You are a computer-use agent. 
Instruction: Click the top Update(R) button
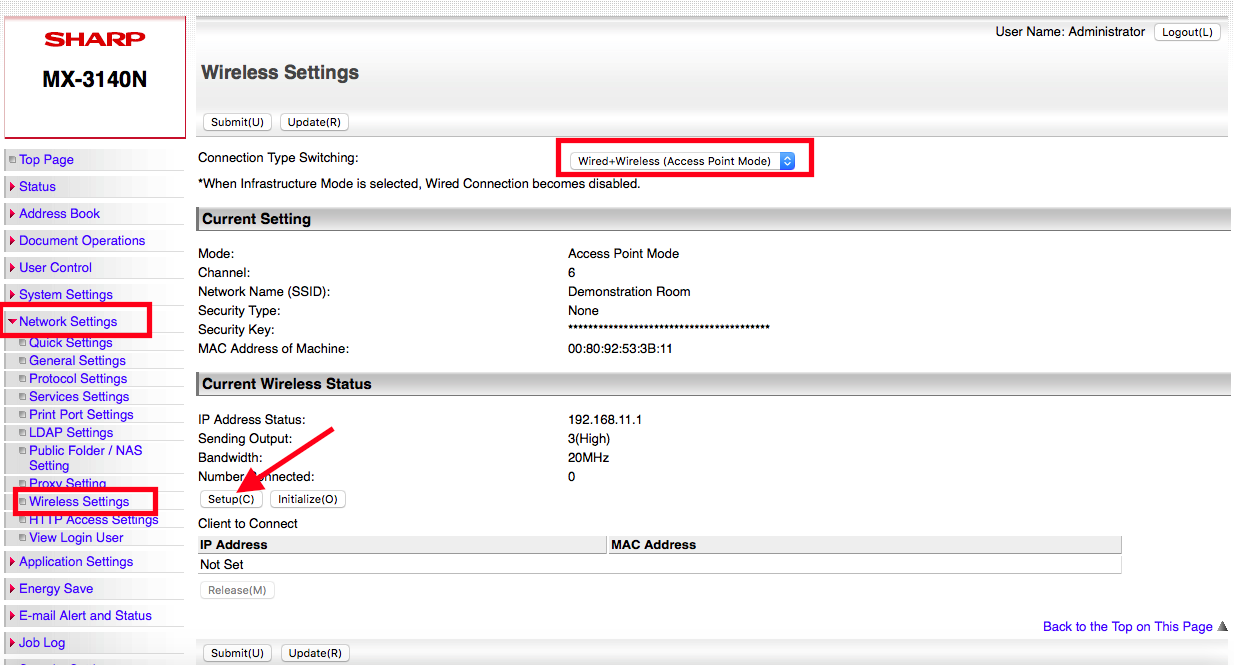(314, 122)
